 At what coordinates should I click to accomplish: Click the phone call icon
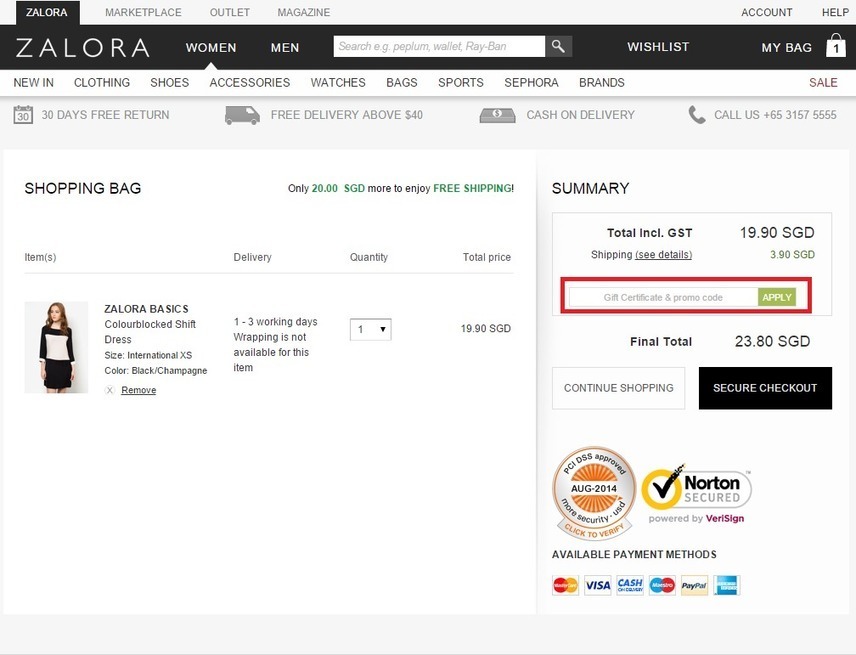697,115
